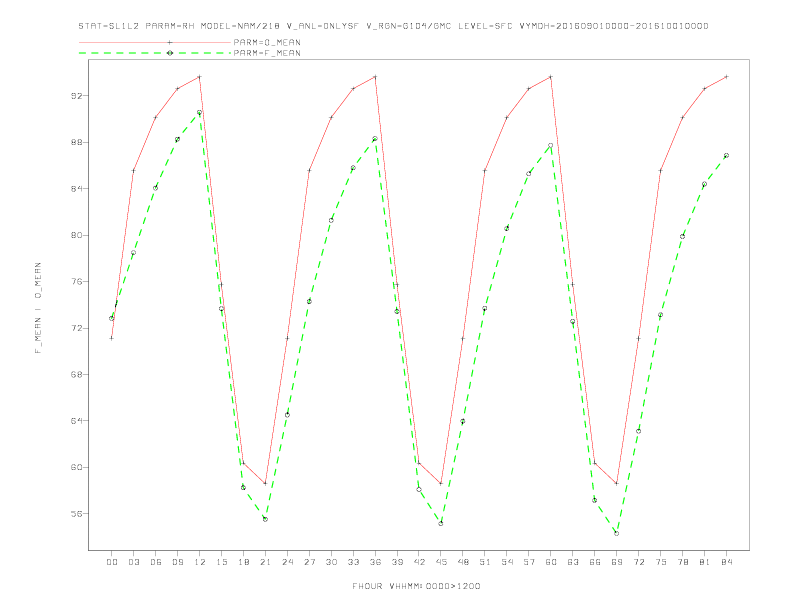
Task: Click the red O_MEAN plus marker at hour 21
Action: click(265, 483)
